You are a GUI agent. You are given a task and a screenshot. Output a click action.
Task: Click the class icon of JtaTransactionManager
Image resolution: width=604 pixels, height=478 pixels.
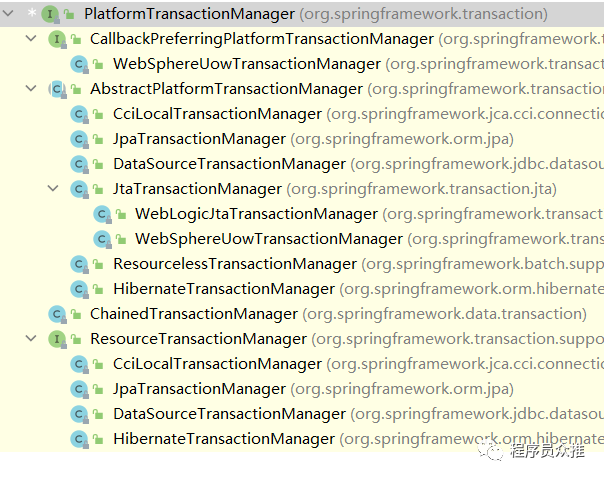pos(80,190)
